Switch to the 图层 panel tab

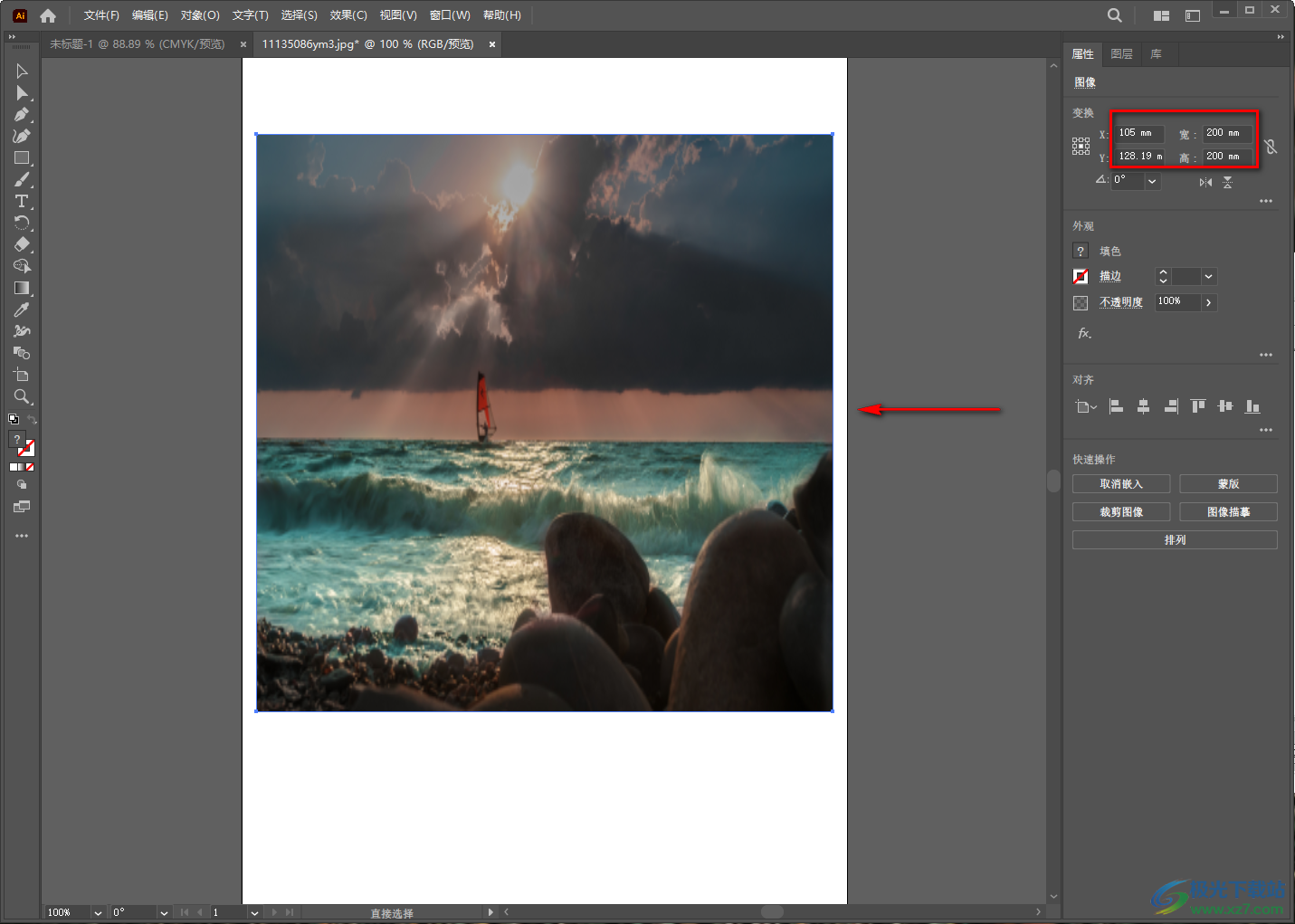pos(1121,54)
